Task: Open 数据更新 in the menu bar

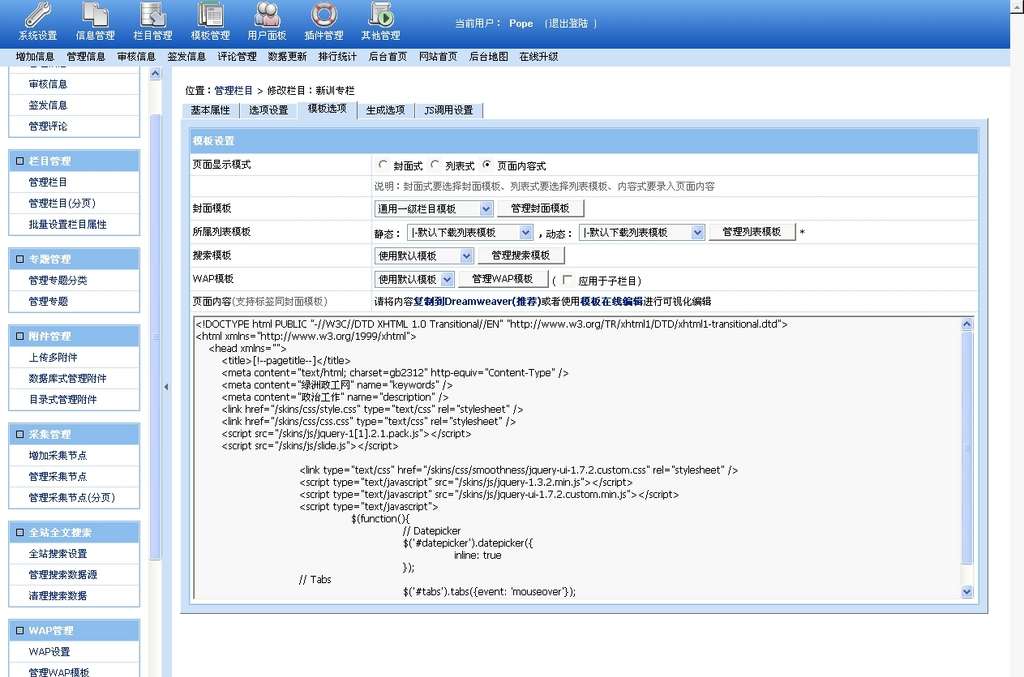Action: pos(287,57)
